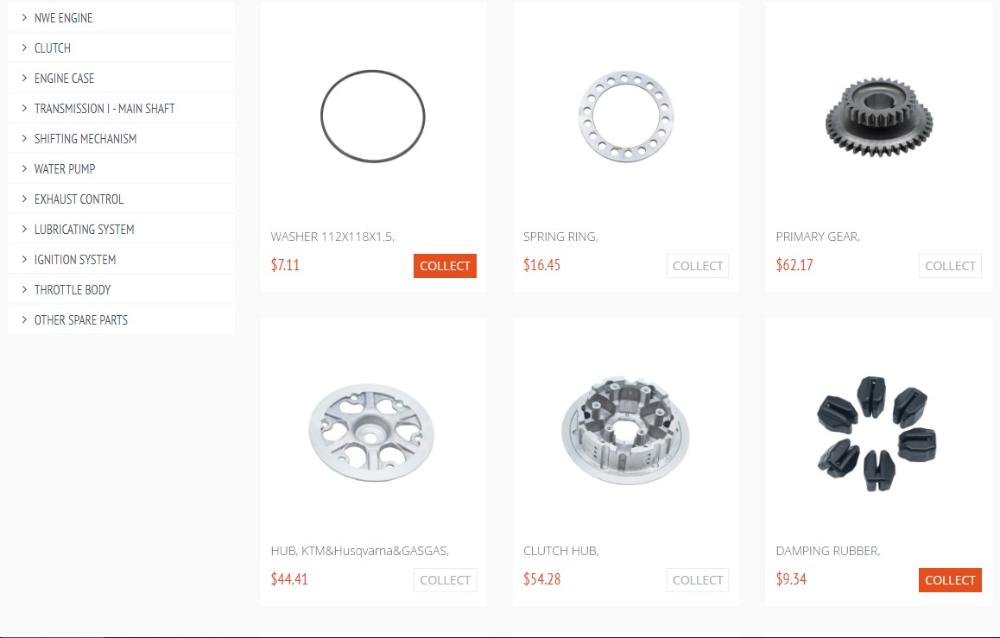Select THROTTLE BODY category
The width and height of the screenshot is (1000, 638).
pyautogui.click(x=73, y=290)
